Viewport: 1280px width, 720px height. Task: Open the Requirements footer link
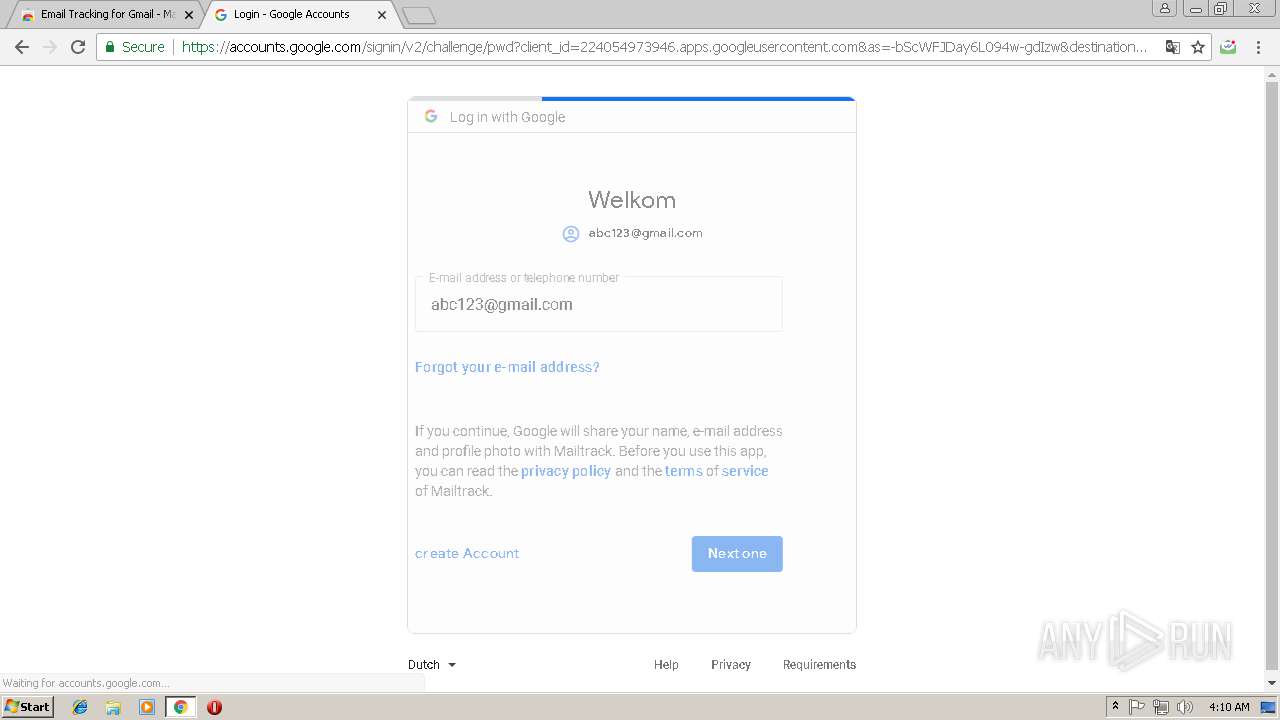[819, 664]
